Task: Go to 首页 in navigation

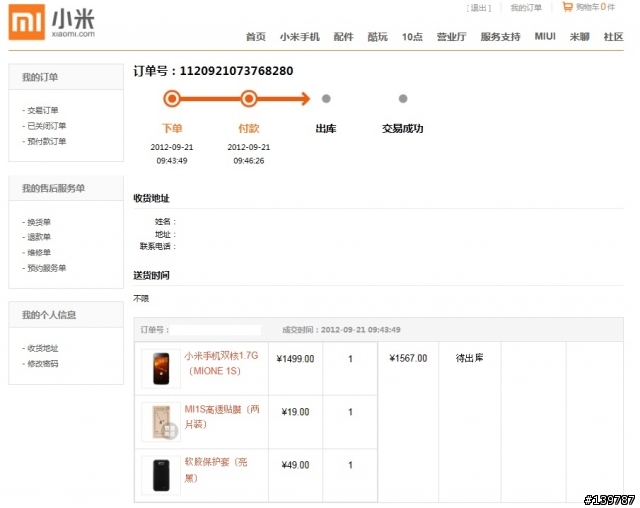Action: pos(256,37)
